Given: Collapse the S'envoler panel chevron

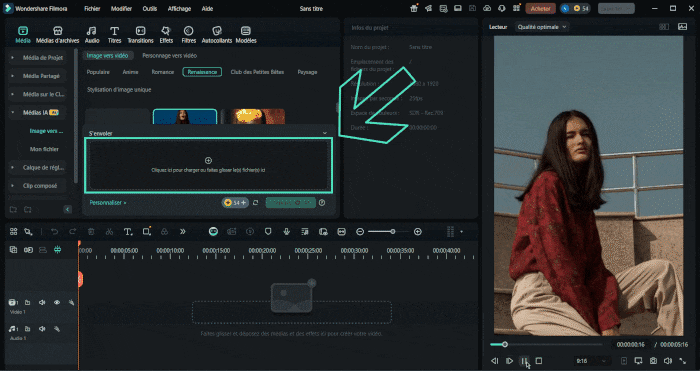Looking at the screenshot, I should [325, 133].
